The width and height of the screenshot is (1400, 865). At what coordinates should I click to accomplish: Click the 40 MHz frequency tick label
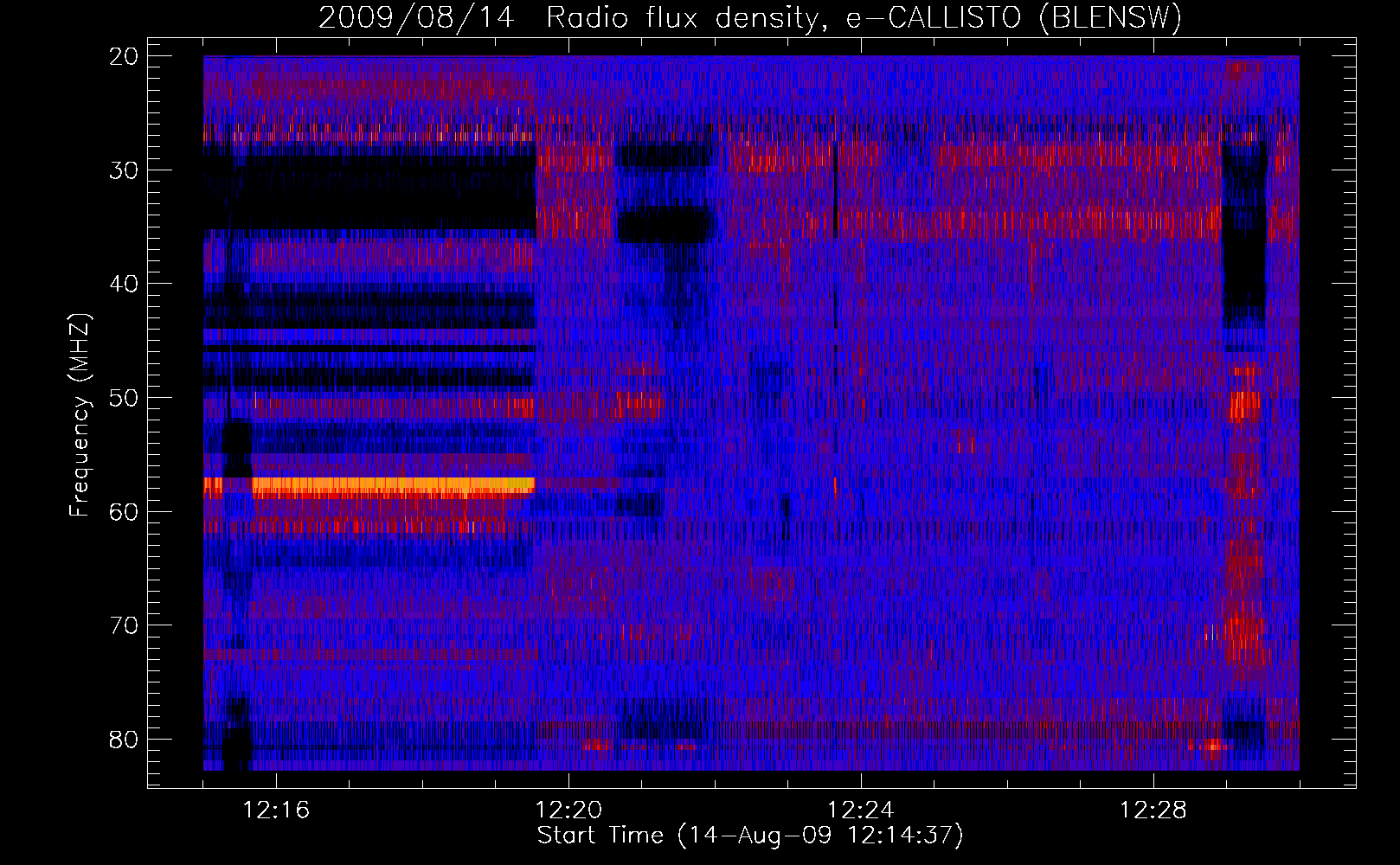point(125,284)
